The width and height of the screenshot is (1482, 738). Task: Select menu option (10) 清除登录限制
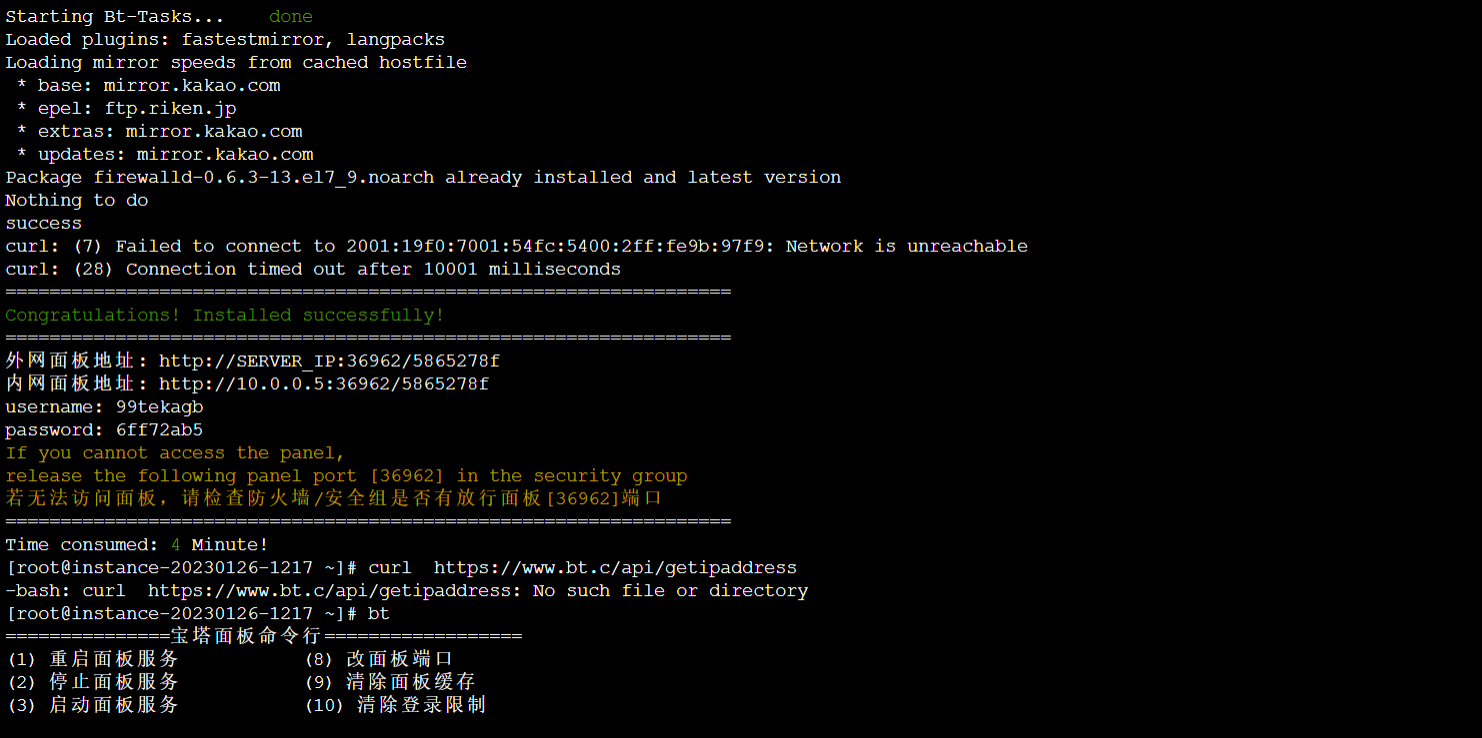click(395, 705)
